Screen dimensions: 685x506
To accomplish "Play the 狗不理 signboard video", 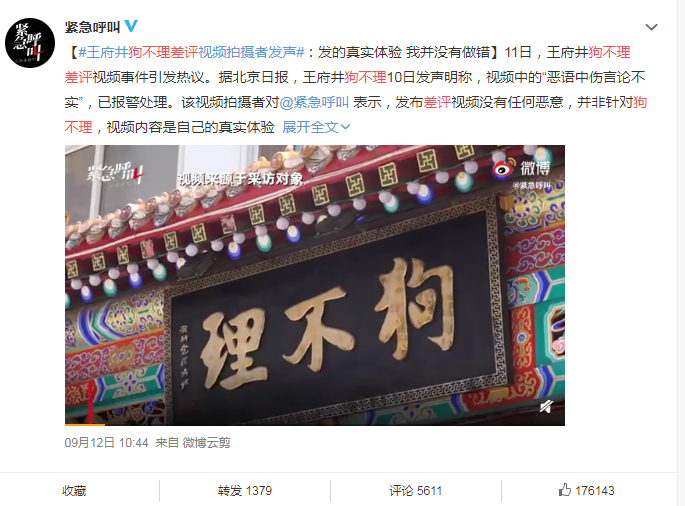I will point(315,285).
